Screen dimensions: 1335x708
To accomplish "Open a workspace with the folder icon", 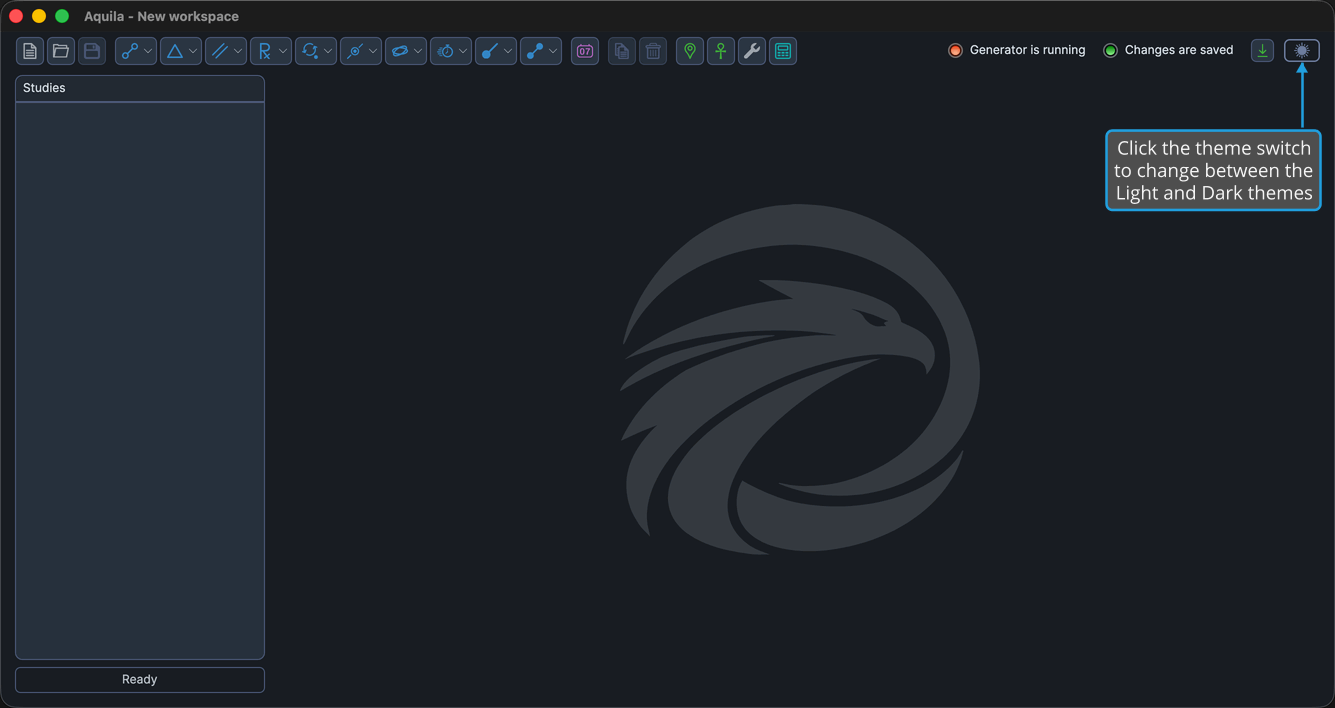I will tap(61, 51).
